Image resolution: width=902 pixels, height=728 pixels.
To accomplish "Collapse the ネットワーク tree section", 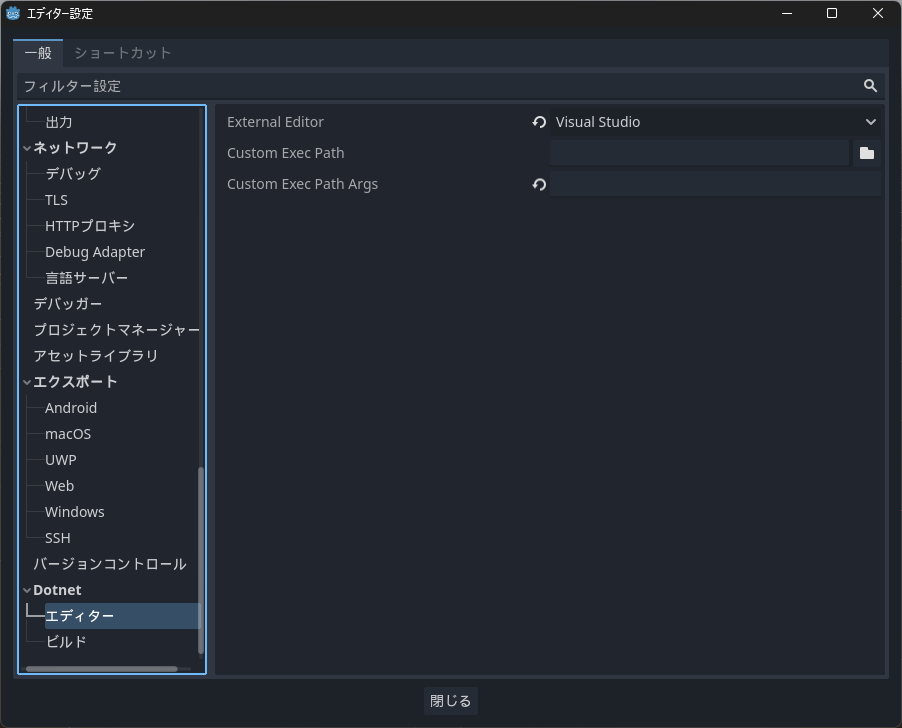I will click(26, 148).
